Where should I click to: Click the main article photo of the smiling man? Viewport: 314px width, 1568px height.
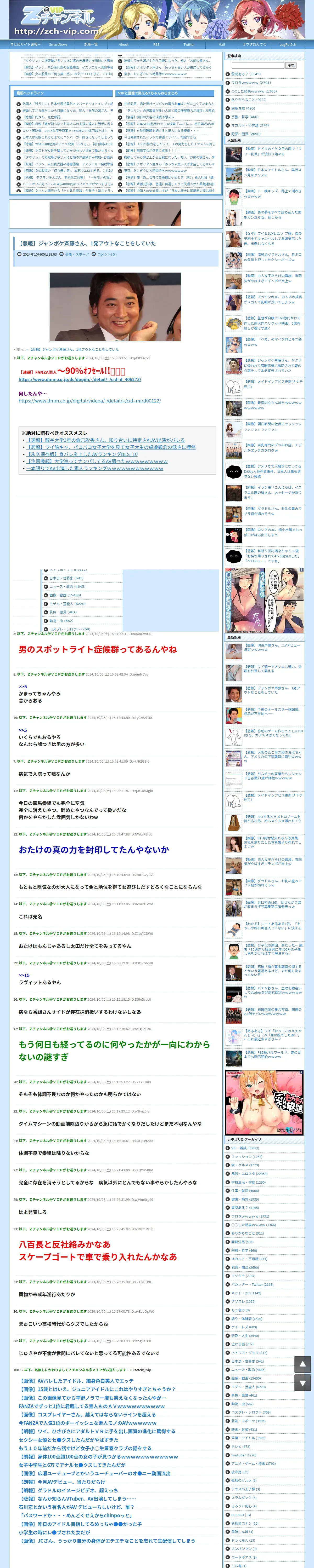point(115,307)
